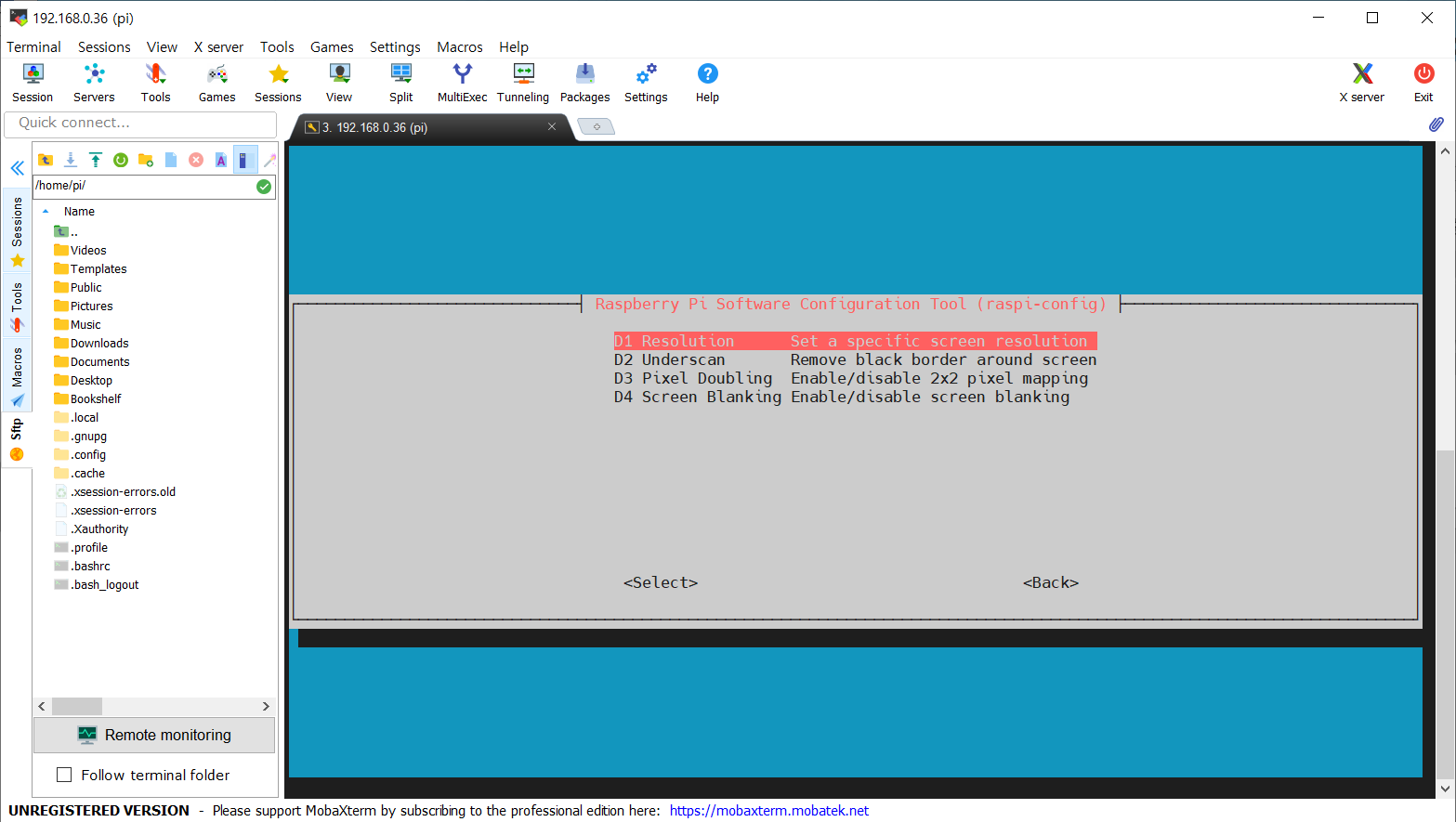Open the Tools toolbar button
The image size is (1456, 822).
[x=155, y=83]
